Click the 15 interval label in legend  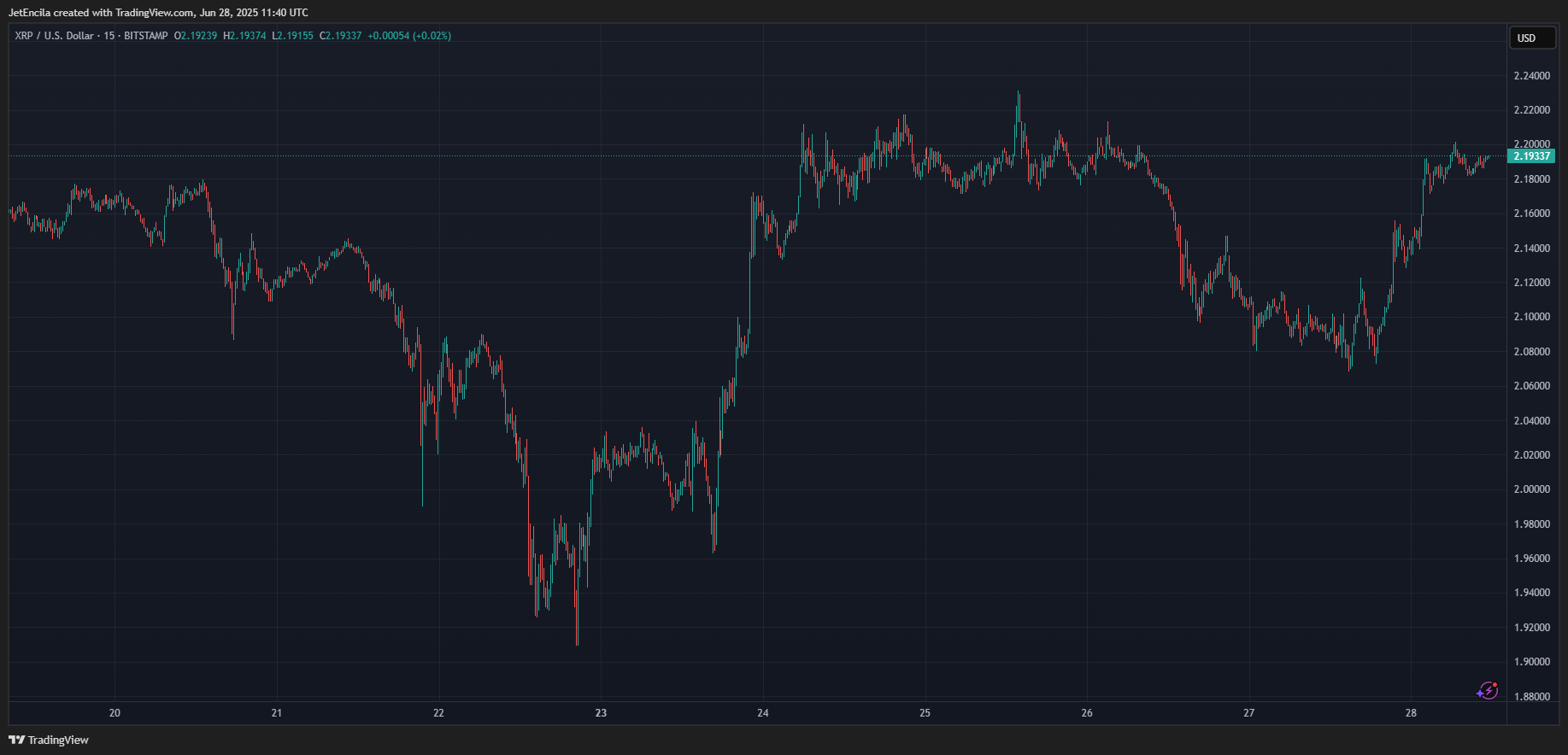109,36
